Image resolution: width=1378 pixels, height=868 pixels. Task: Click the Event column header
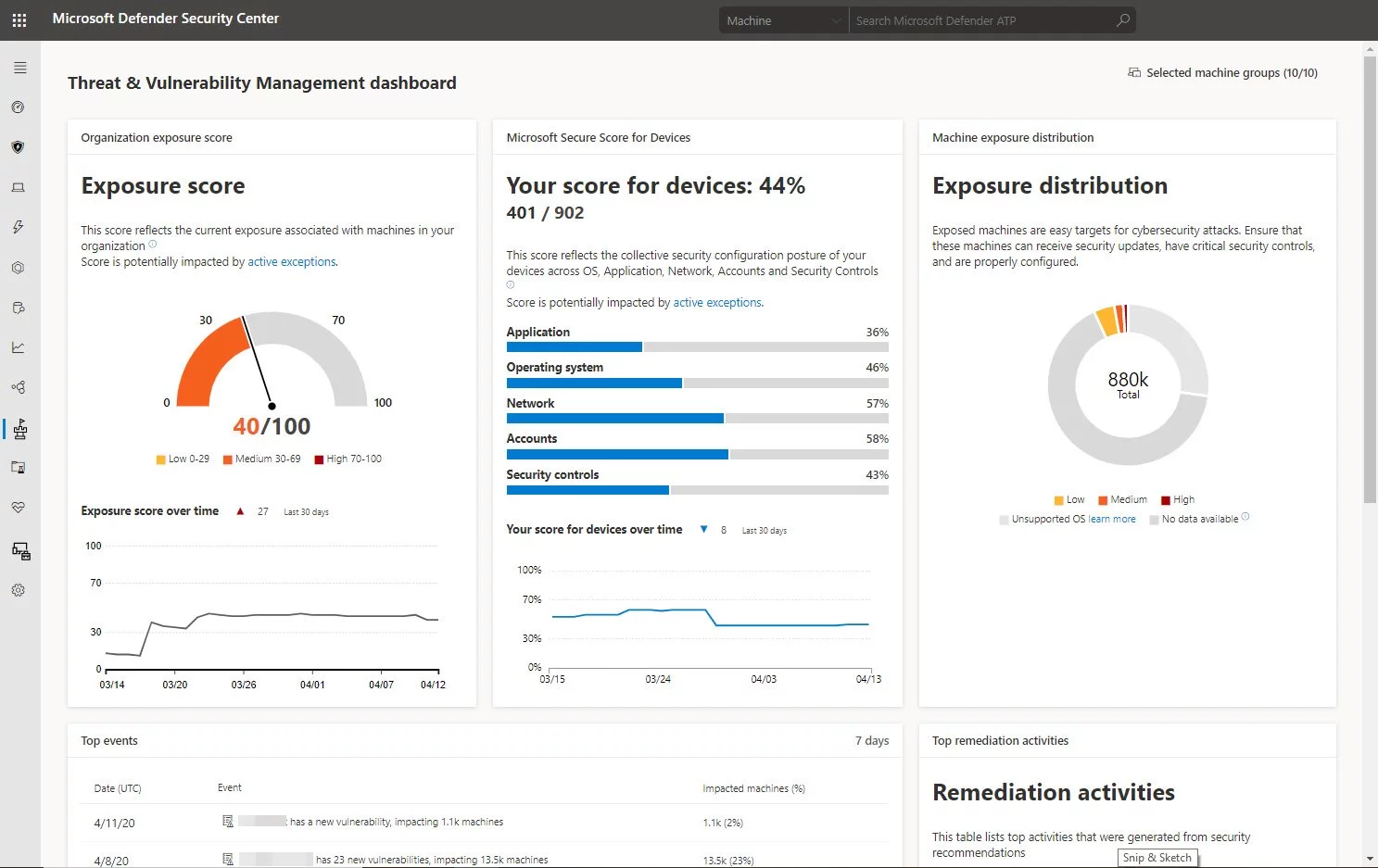coord(229,787)
